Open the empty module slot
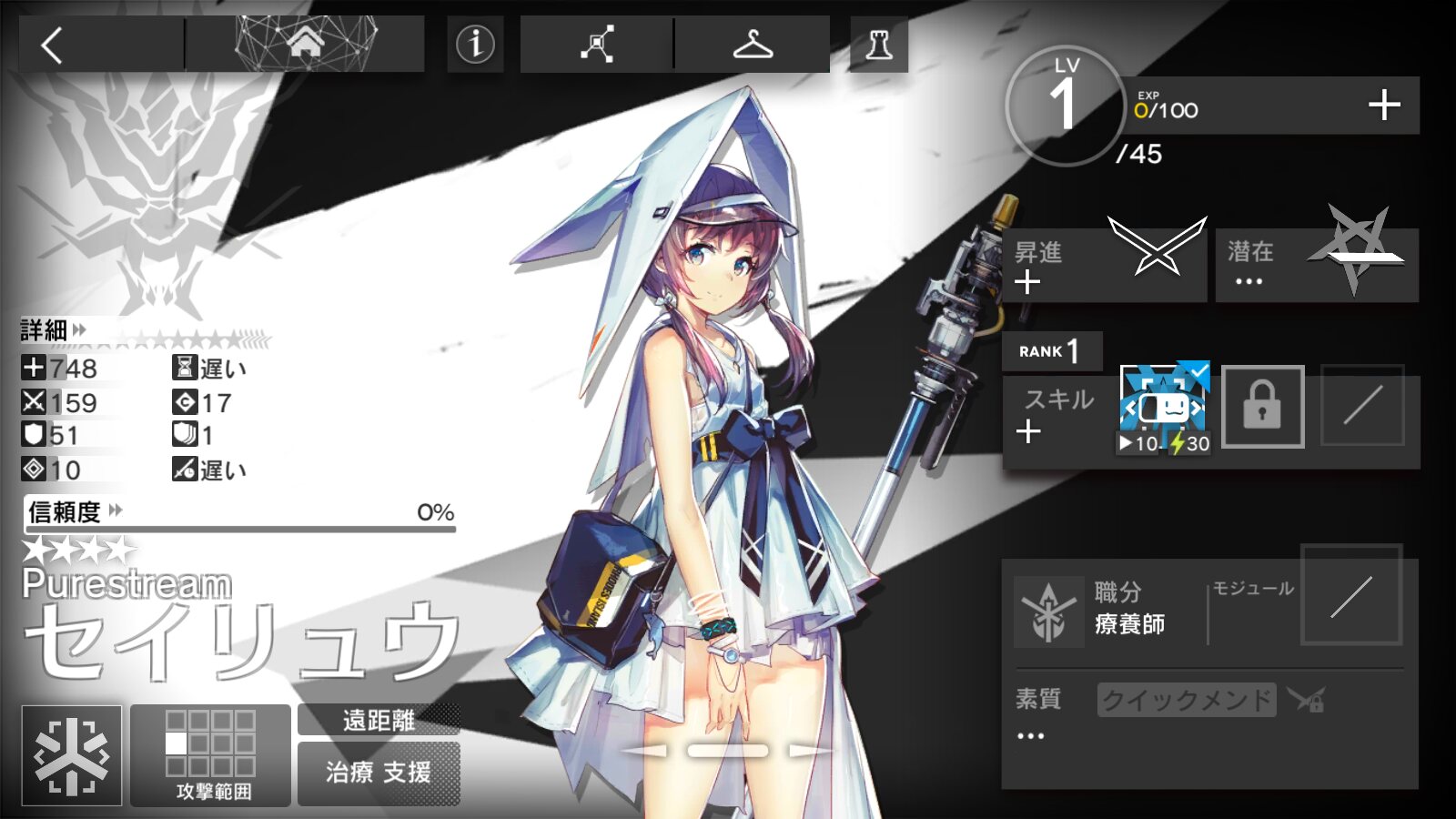 pos(1351,595)
